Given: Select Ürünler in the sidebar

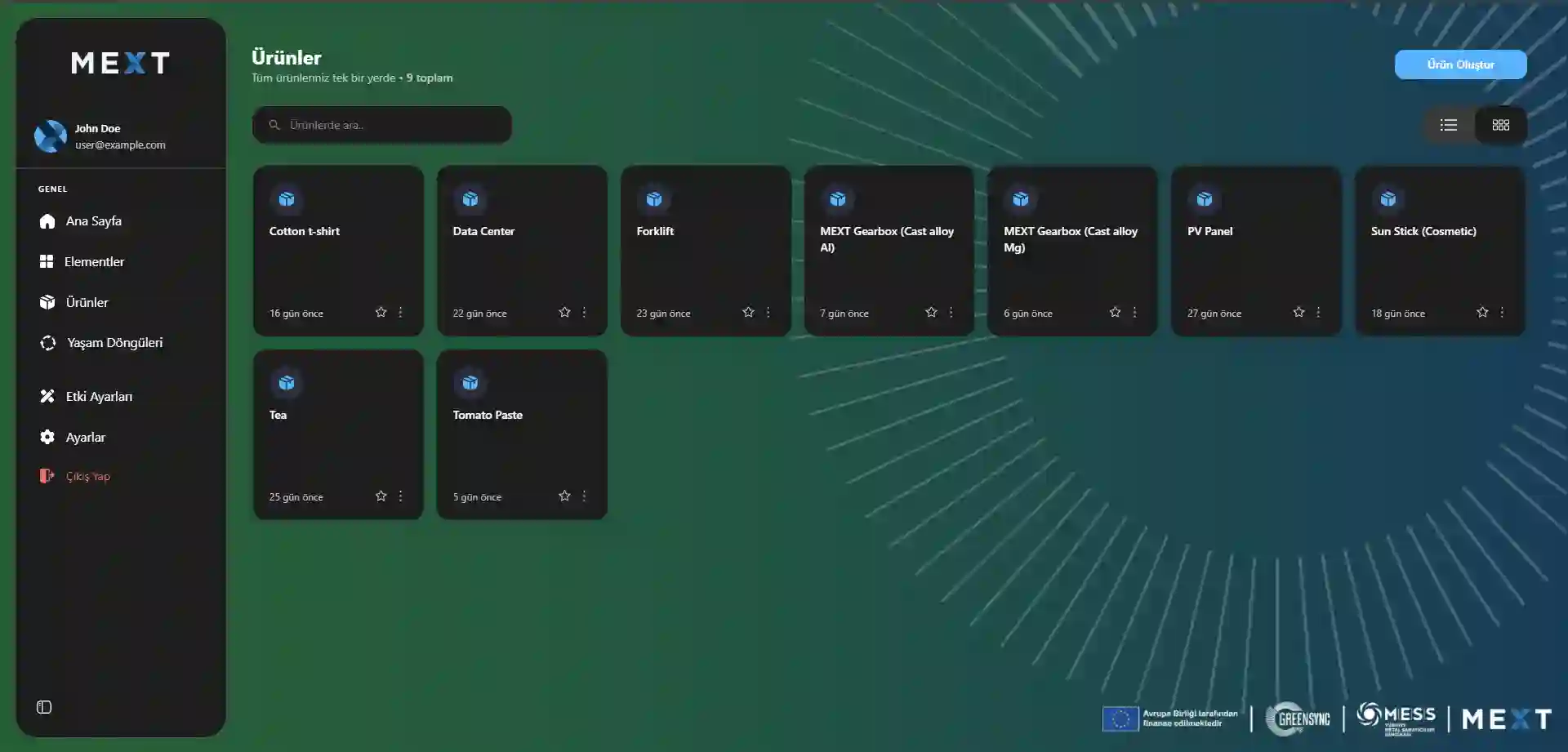Looking at the screenshot, I should [x=87, y=302].
